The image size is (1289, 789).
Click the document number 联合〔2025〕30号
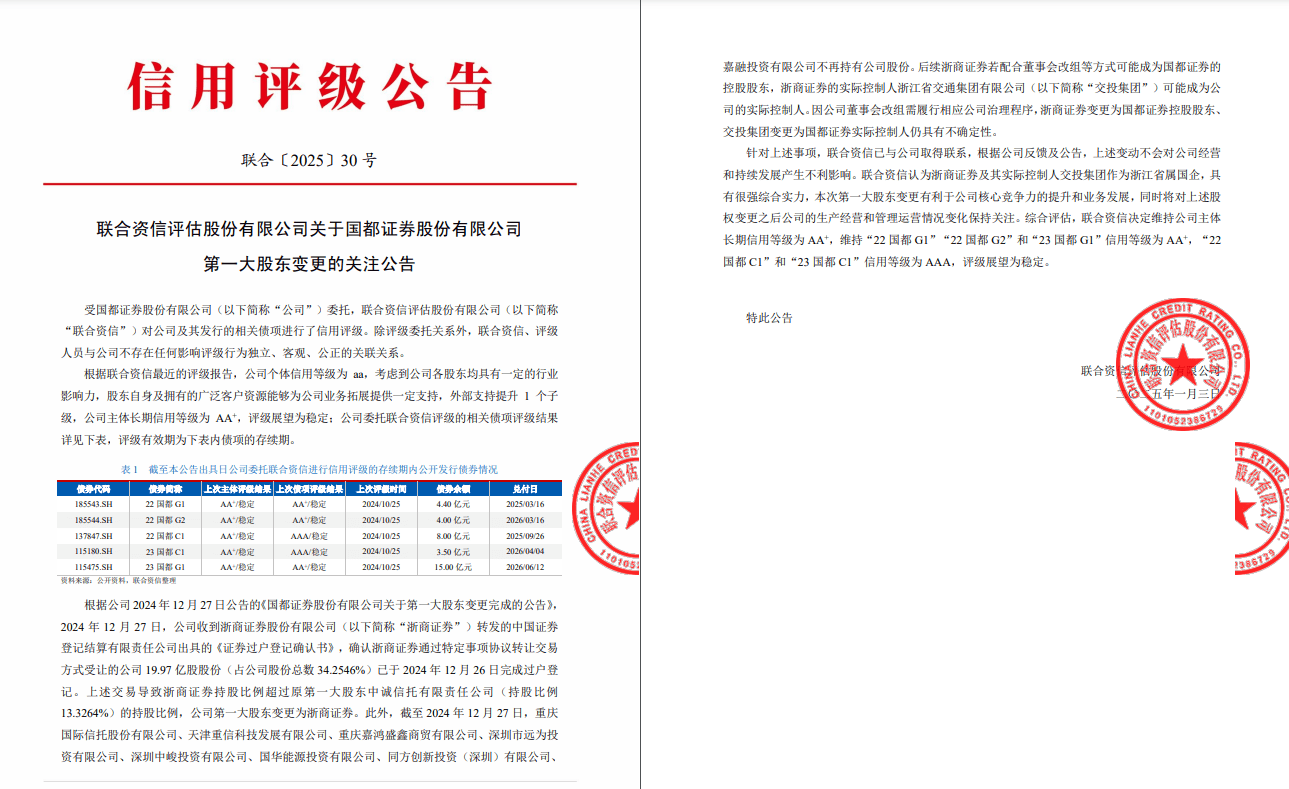pyautogui.click(x=309, y=160)
